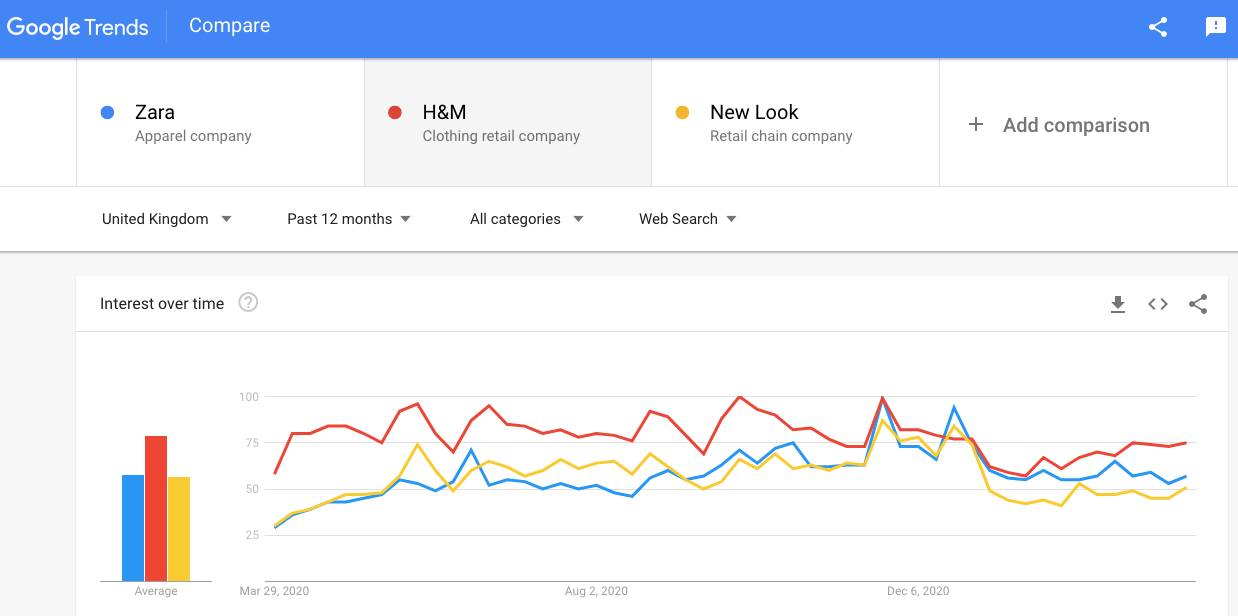
Task: Select the Zara comparison card
Action: (220, 122)
